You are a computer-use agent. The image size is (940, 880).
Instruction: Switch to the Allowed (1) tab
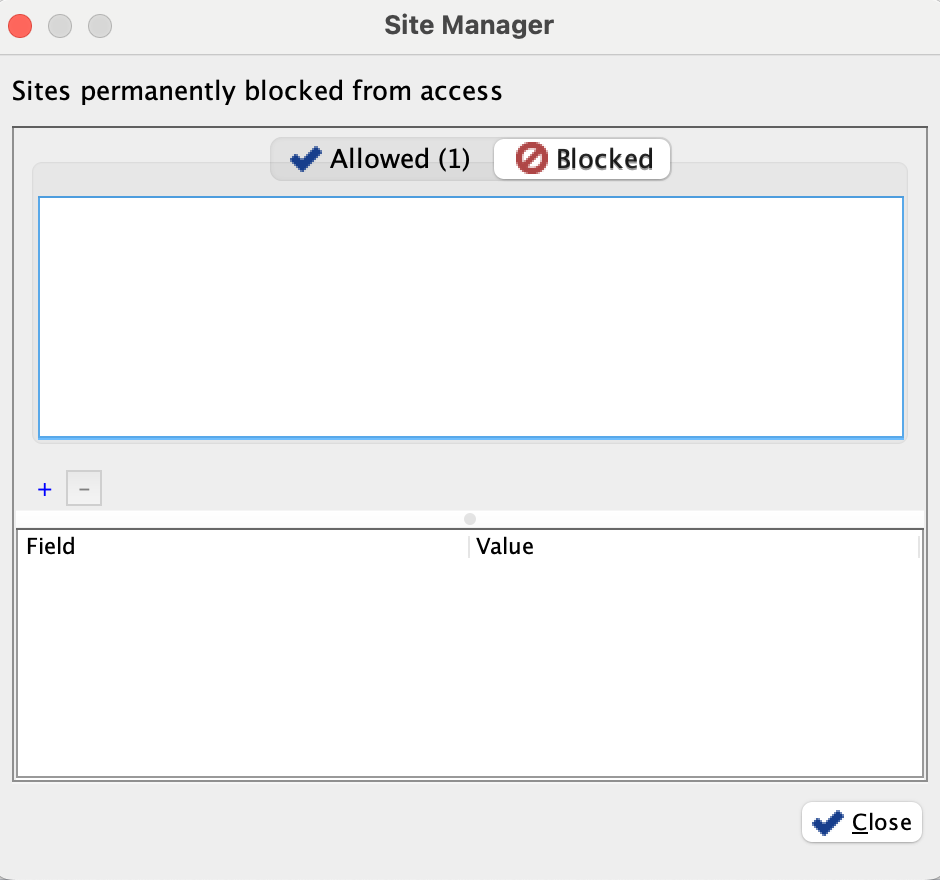coord(382,159)
